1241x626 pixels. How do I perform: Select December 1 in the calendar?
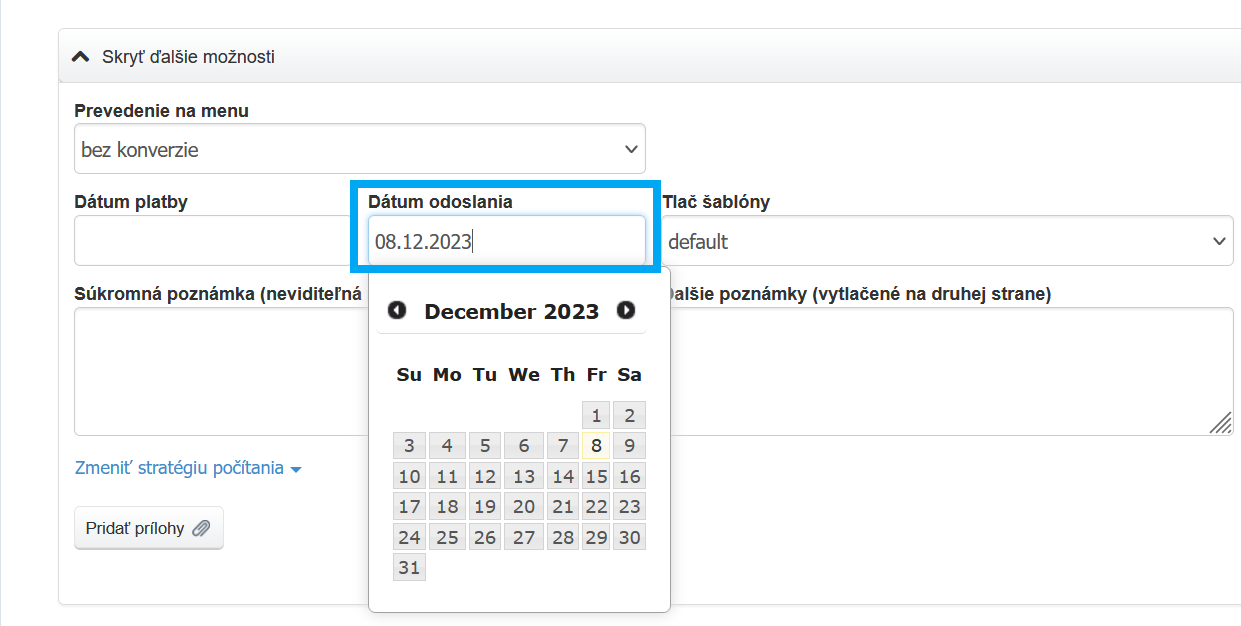(596, 415)
